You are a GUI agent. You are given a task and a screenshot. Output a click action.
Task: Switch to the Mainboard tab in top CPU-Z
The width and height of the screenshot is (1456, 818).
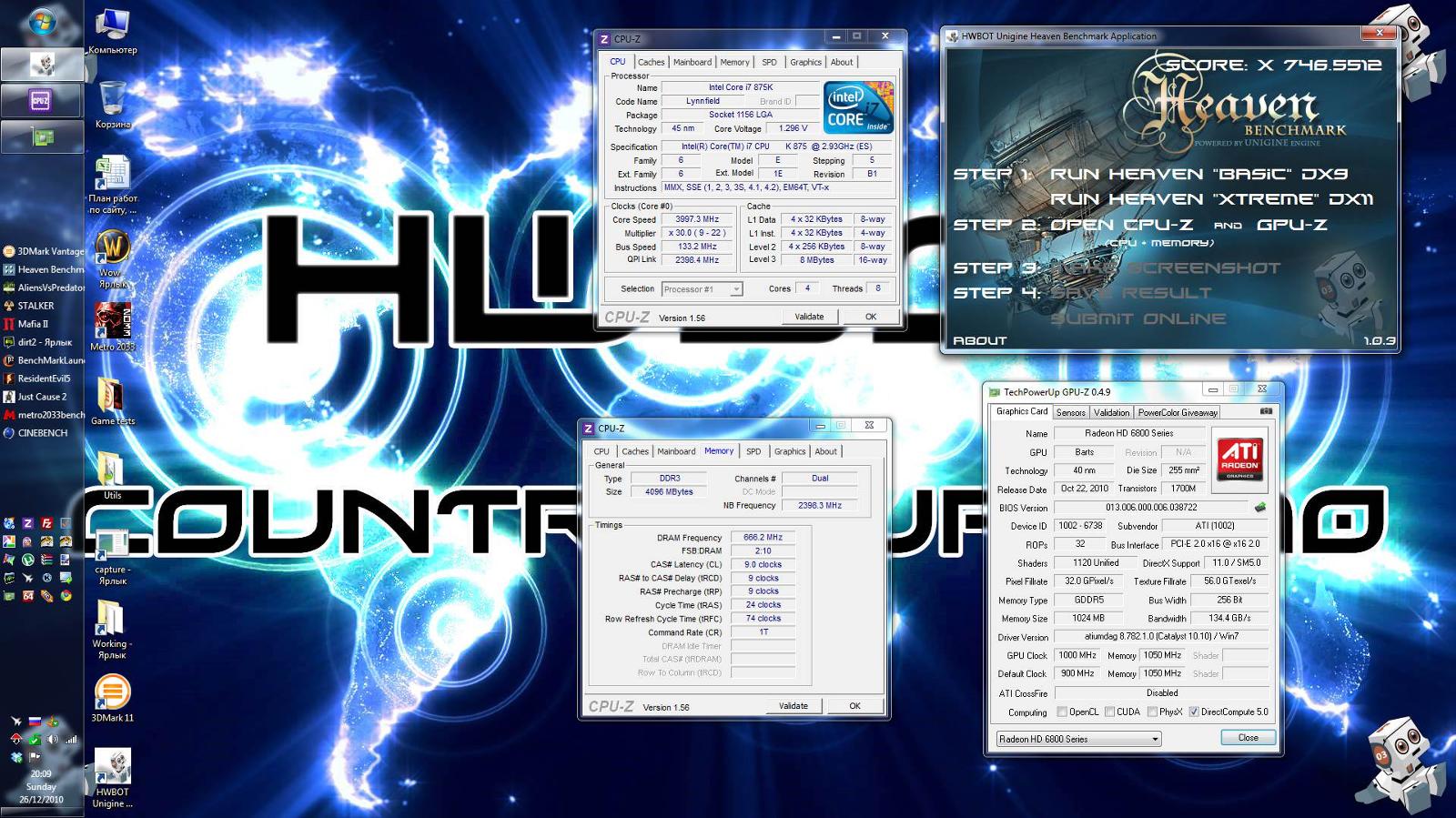pos(693,62)
